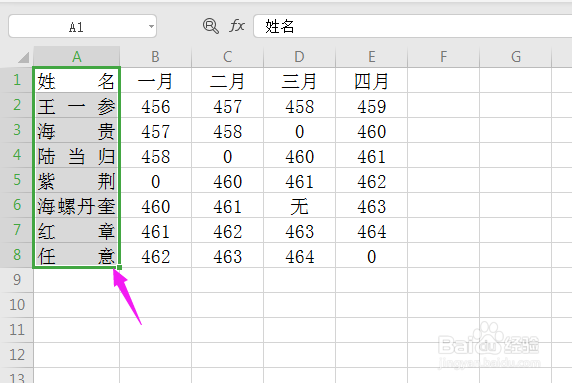Select row 11 header
This screenshot has height=383, width=572.
17,330
